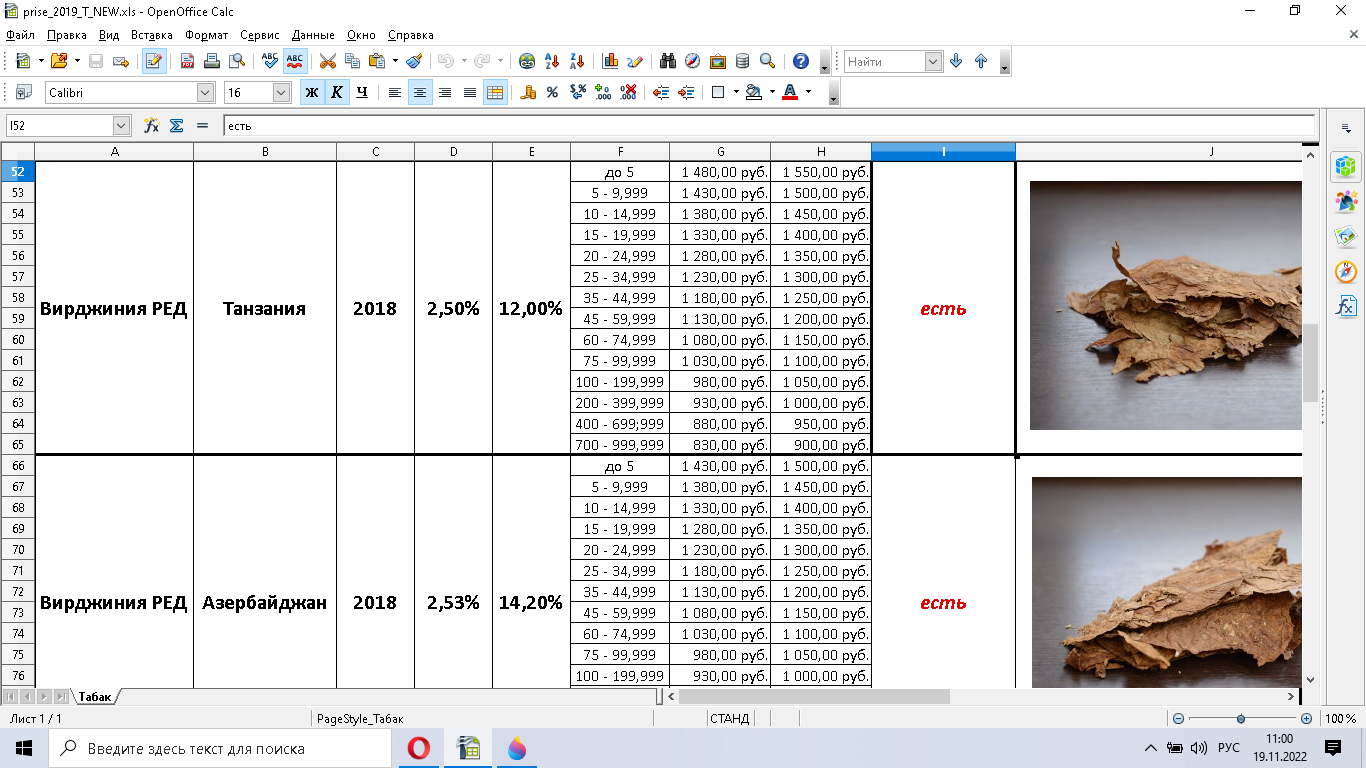Export directly as PDF
Viewport: 1366px width, 768px height.
(187, 61)
